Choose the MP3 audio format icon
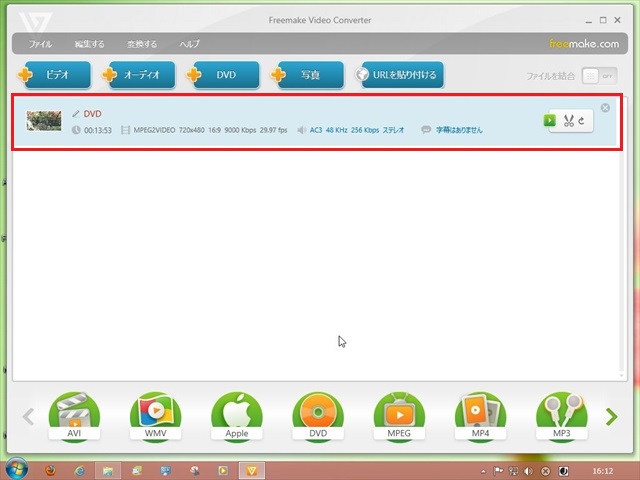Screen dimensions: 640x480 (x=561, y=414)
